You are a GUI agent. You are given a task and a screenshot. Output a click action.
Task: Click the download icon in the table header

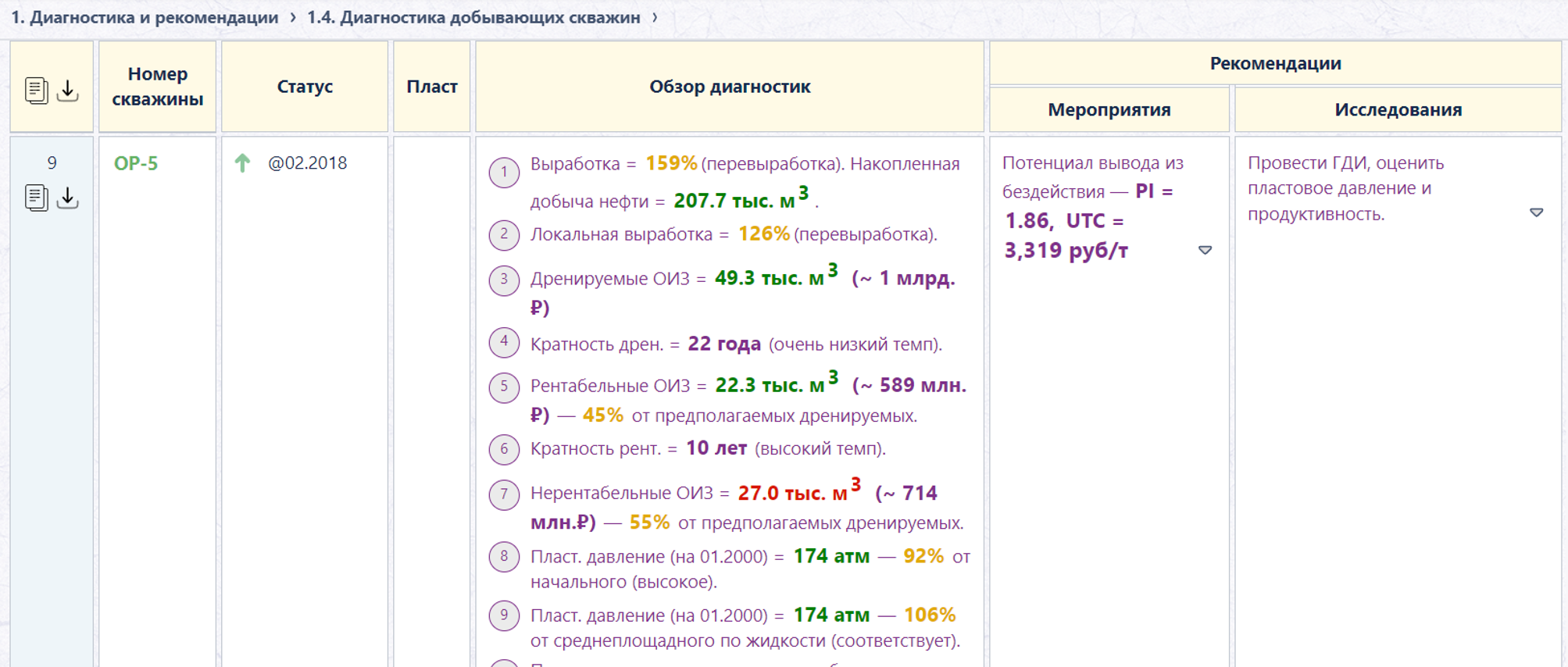(68, 91)
